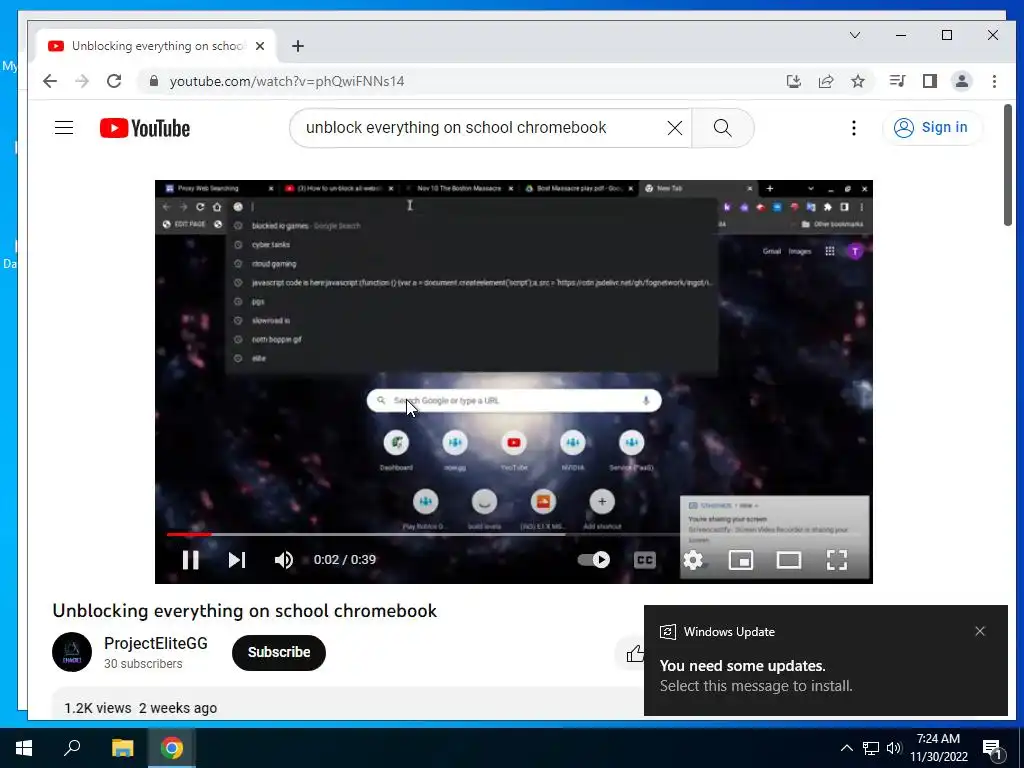Share this page from address bar

[x=826, y=81]
